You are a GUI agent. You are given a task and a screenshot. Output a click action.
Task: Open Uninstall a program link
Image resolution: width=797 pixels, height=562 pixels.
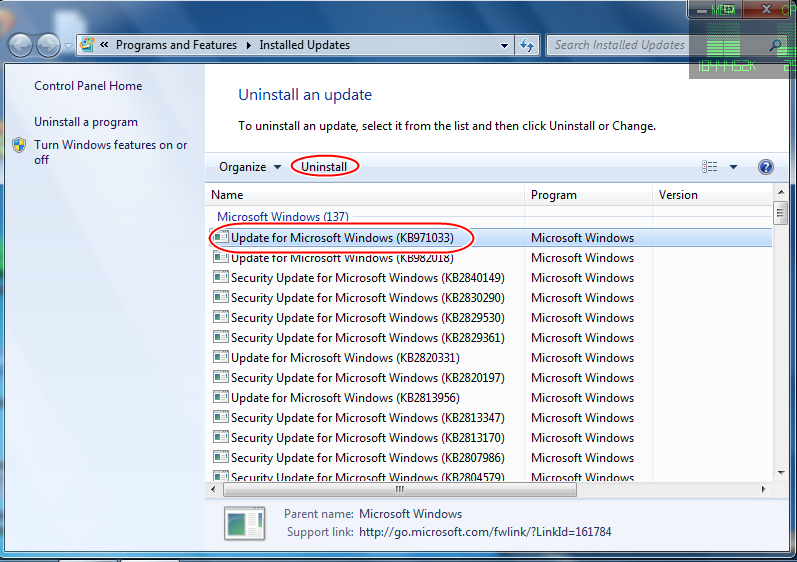pyautogui.click(x=86, y=122)
